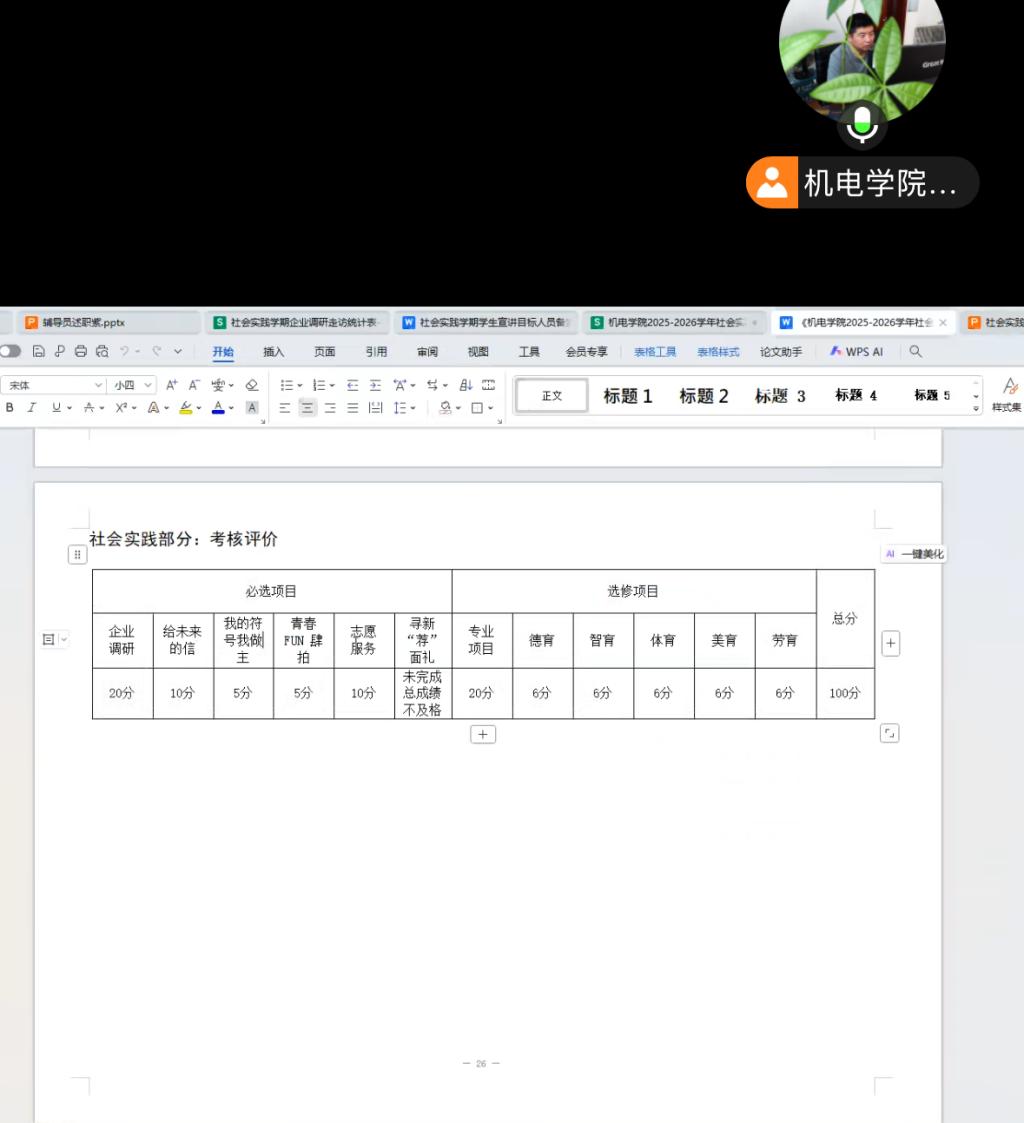The height and width of the screenshot is (1123, 1024).
Task: Click the print icon in quick toolbar
Action: point(81,352)
